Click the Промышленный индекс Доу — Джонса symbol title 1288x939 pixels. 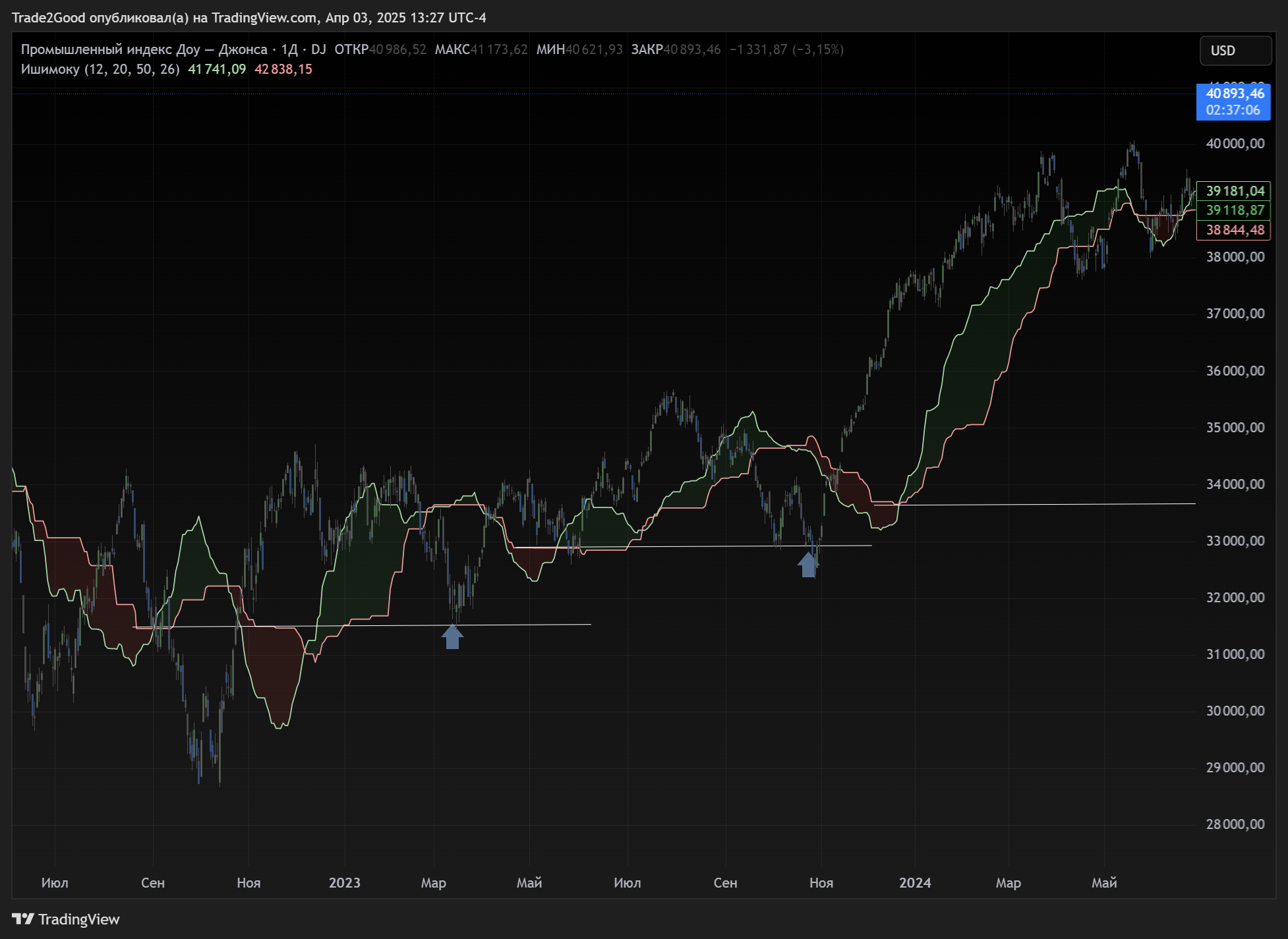(x=144, y=49)
